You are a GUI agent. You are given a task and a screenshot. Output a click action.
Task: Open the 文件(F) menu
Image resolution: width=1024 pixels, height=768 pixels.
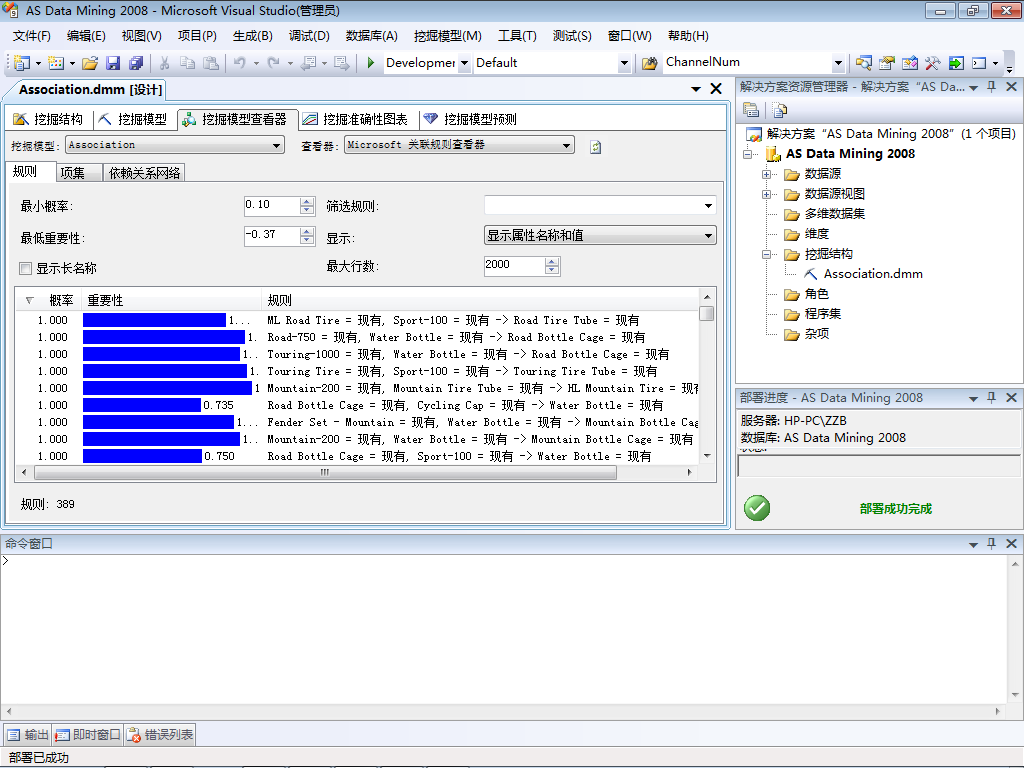pos(31,36)
